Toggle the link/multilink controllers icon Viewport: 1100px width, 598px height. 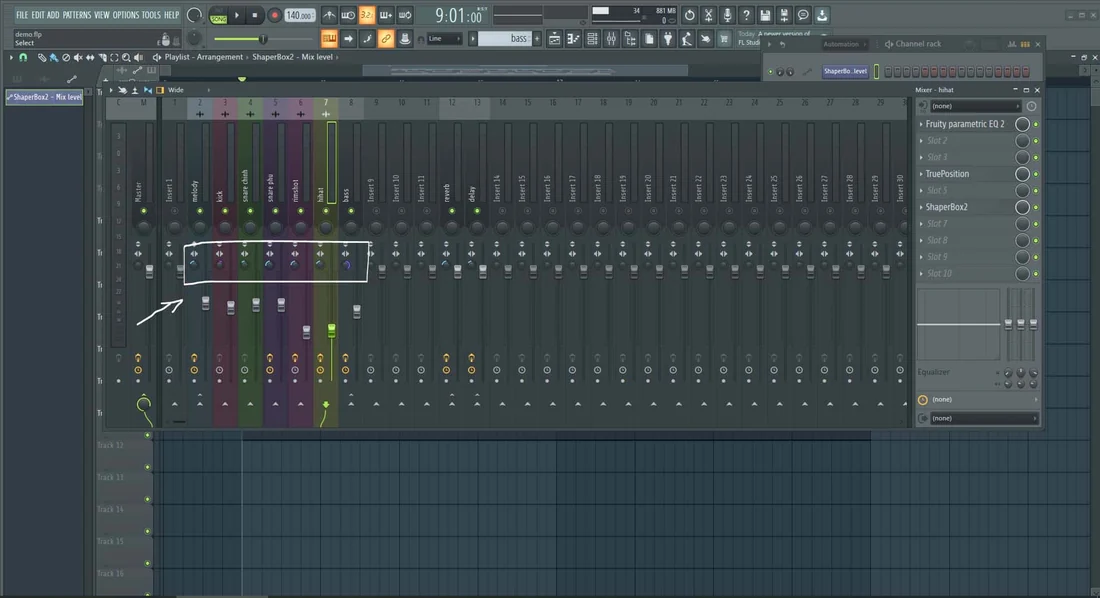point(386,39)
